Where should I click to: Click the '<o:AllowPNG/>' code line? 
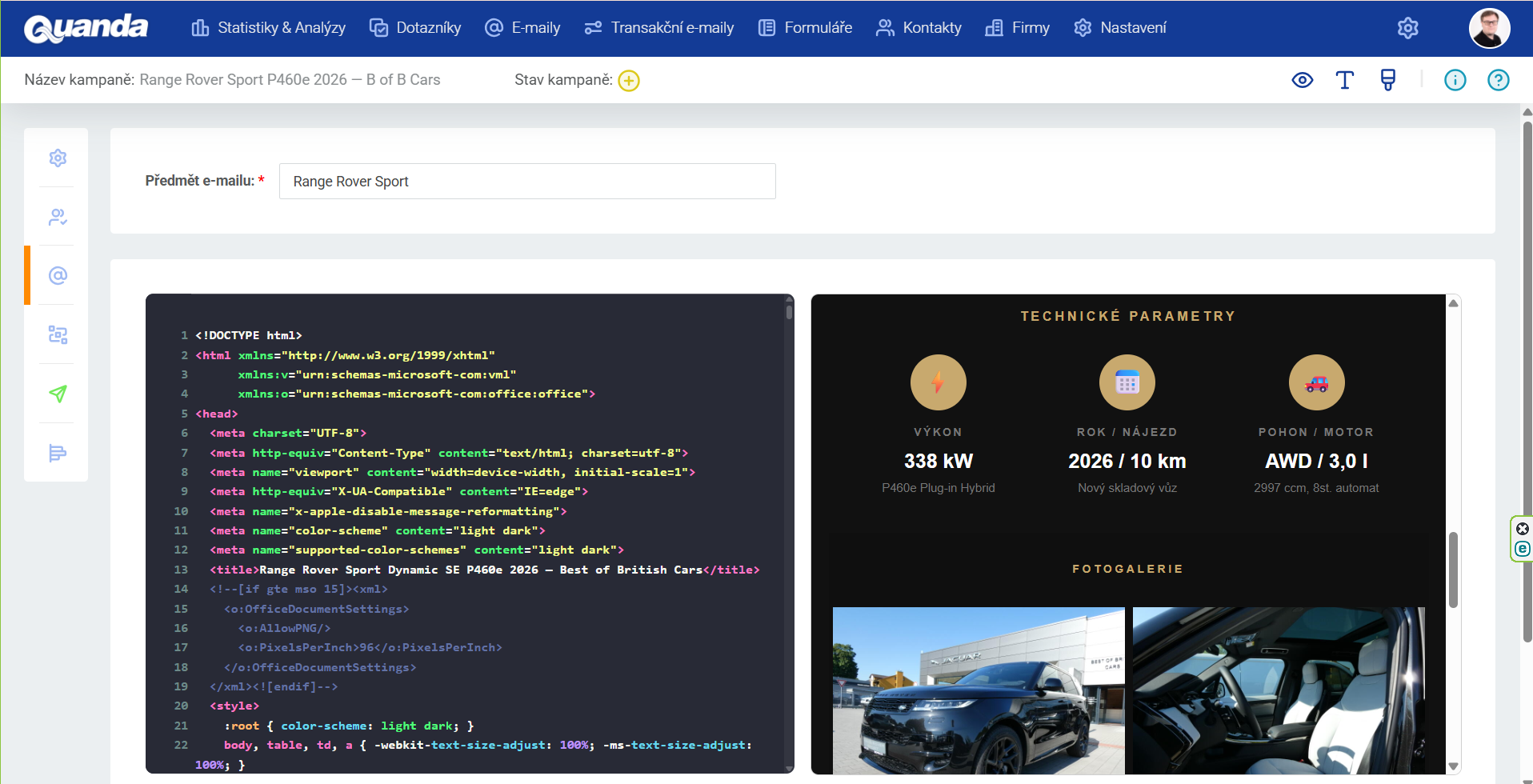click(x=284, y=629)
